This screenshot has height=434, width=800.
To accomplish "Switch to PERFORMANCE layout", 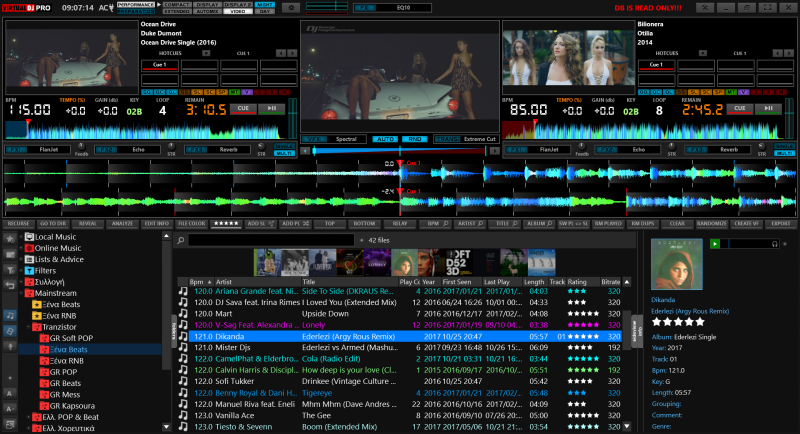I will 136,5.
